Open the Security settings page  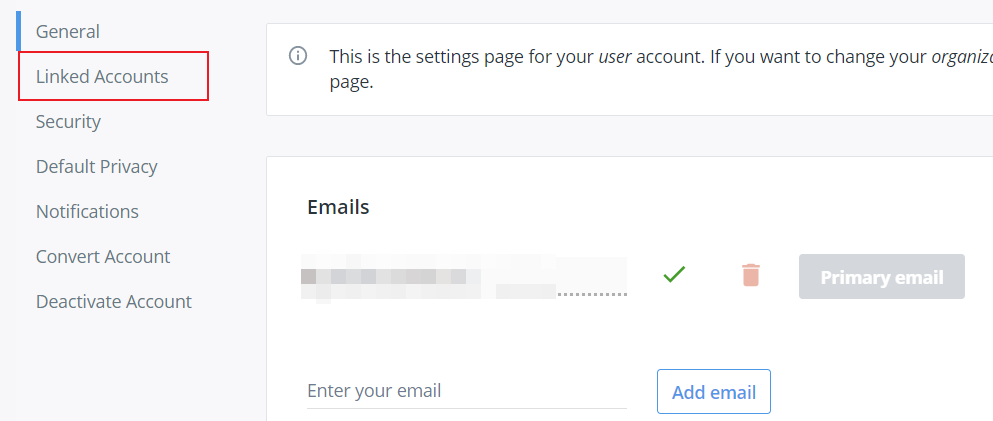coord(68,121)
